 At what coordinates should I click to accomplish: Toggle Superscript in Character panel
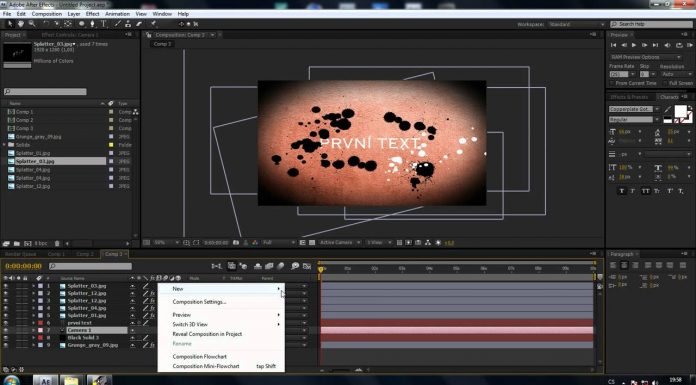[x=669, y=191]
